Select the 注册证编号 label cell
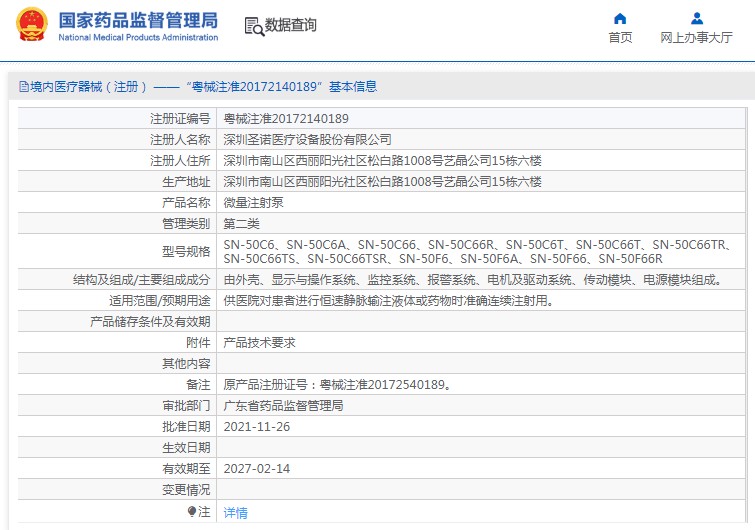This screenshot has width=755, height=530. tap(180, 118)
